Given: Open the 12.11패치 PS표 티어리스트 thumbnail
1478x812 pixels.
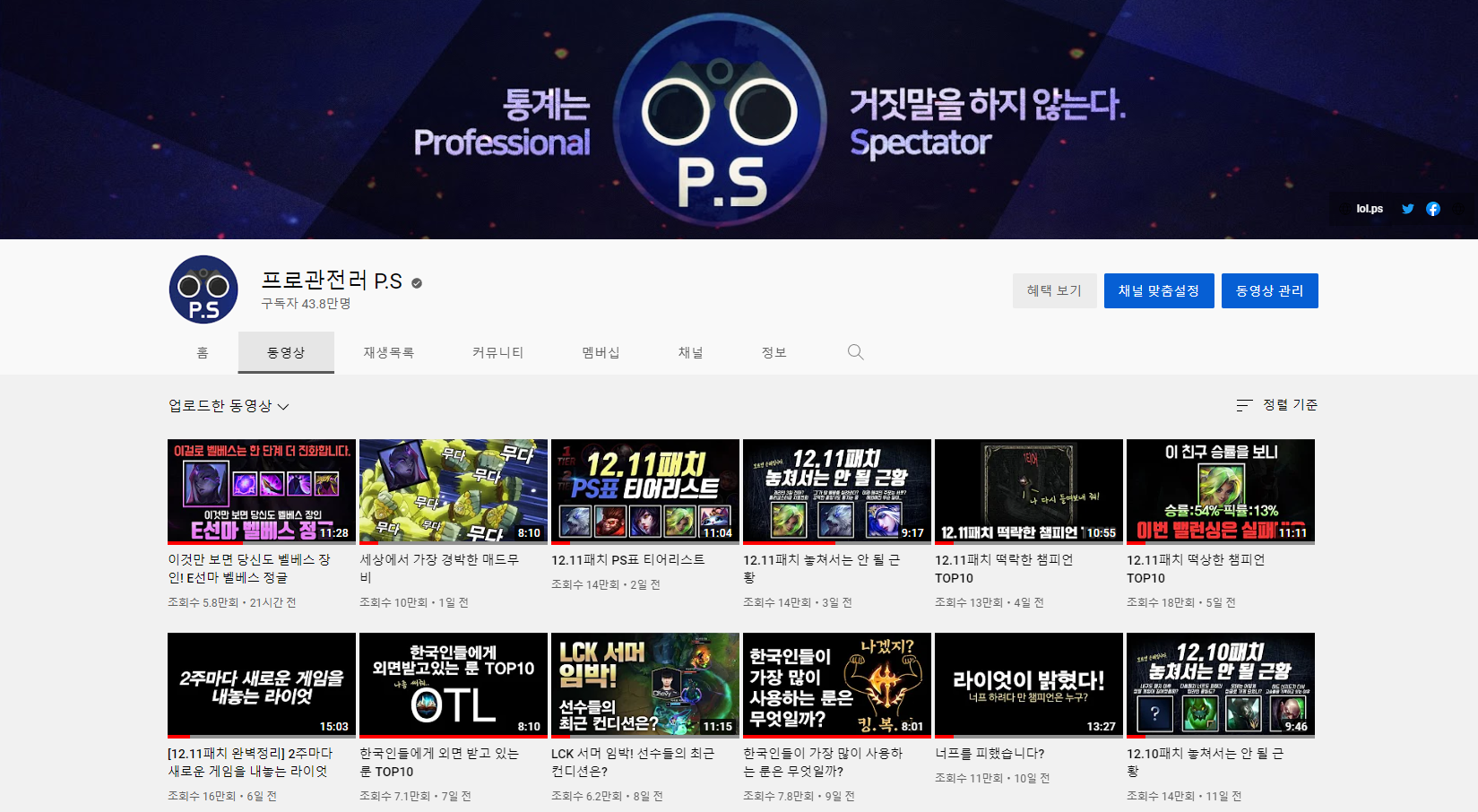Looking at the screenshot, I should coord(645,491).
